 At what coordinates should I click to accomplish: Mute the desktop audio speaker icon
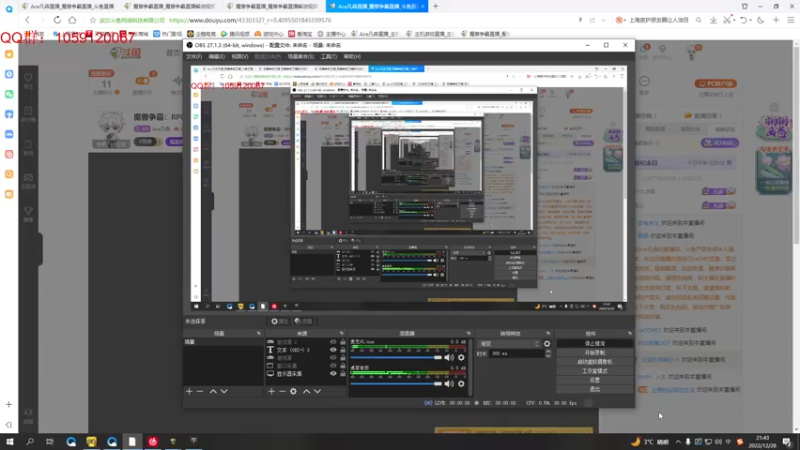point(449,384)
